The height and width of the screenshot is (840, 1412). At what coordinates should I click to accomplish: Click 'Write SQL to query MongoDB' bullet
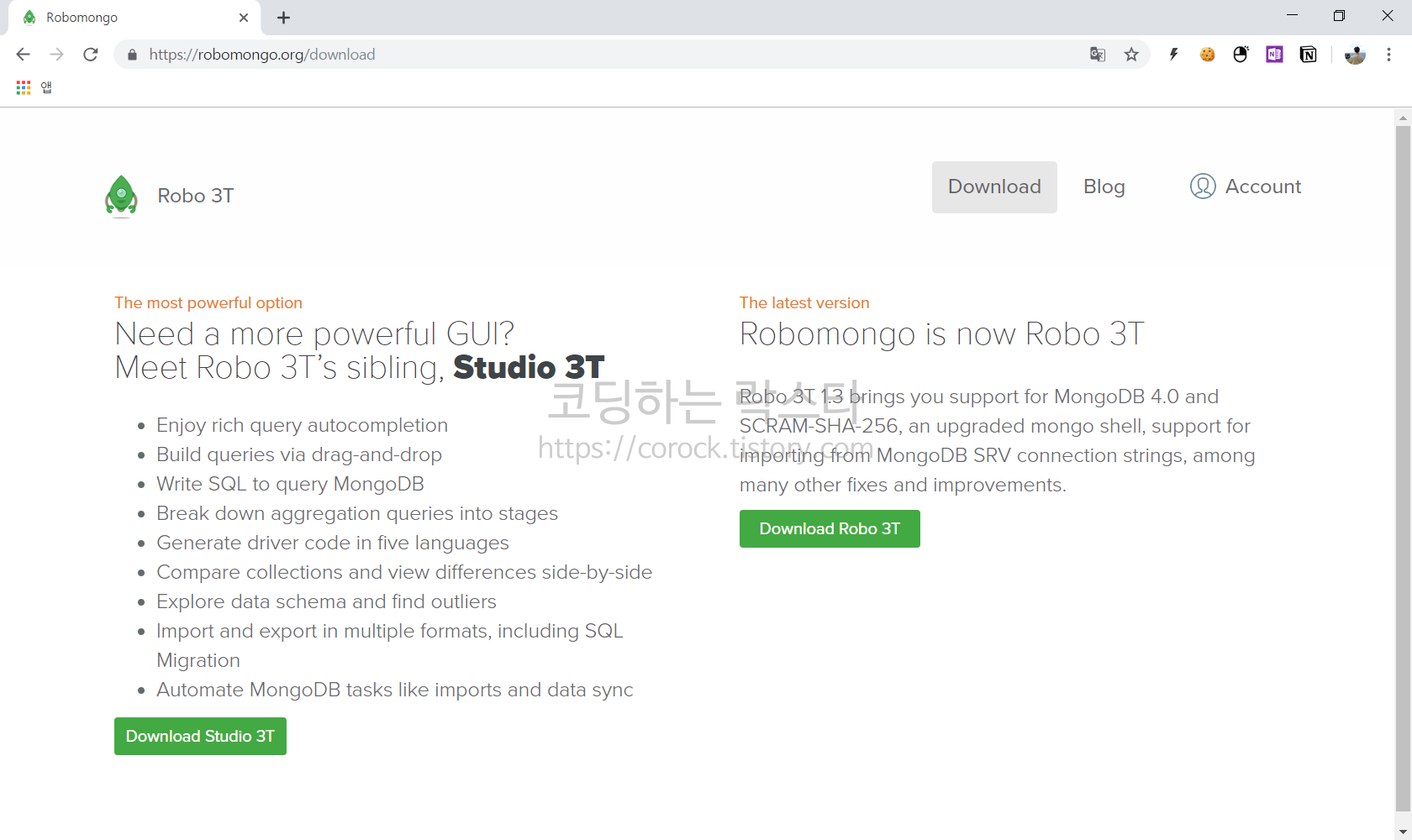(290, 484)
